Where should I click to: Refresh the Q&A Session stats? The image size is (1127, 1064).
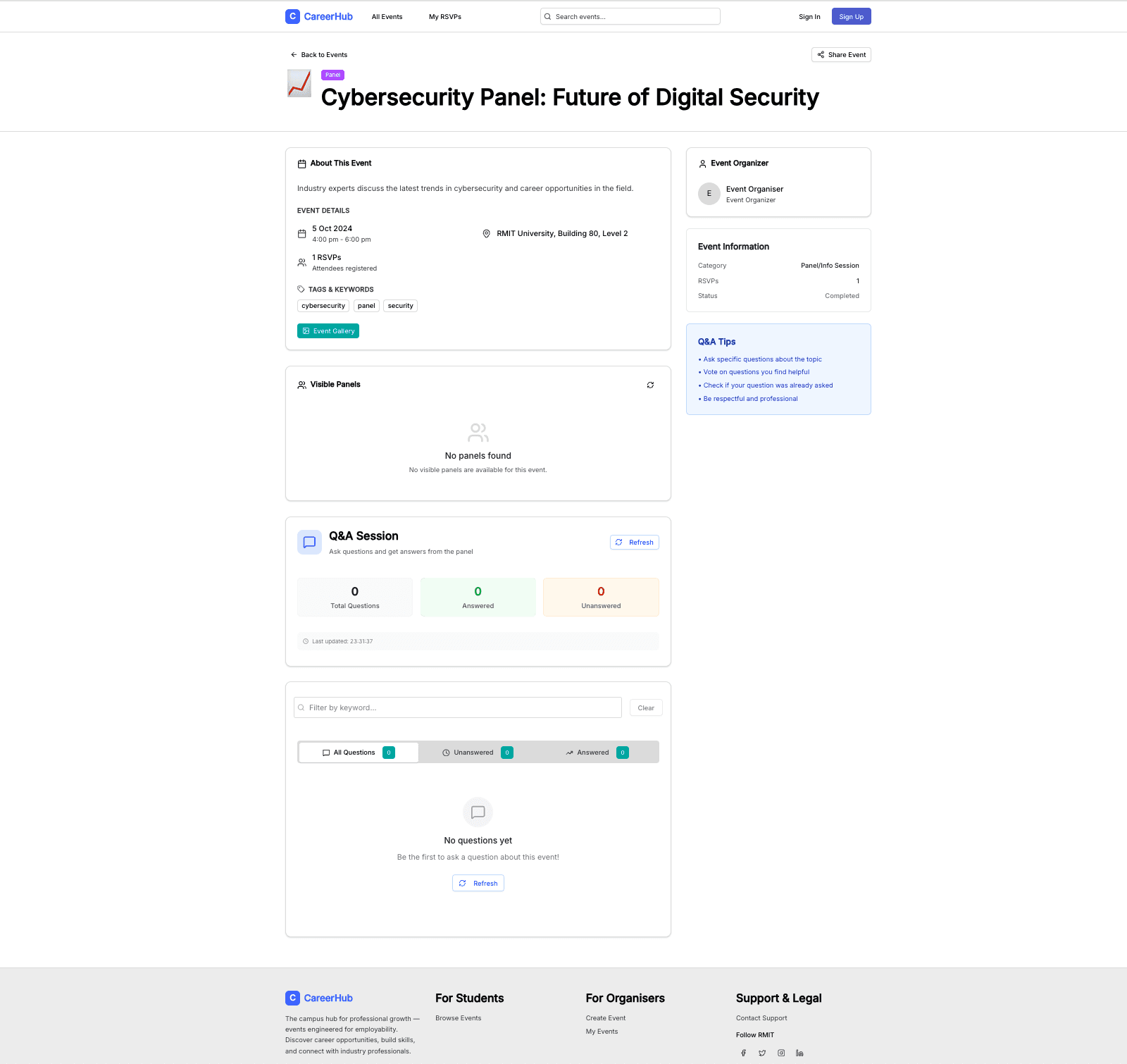pyautogui.click(x=633, y=542)
